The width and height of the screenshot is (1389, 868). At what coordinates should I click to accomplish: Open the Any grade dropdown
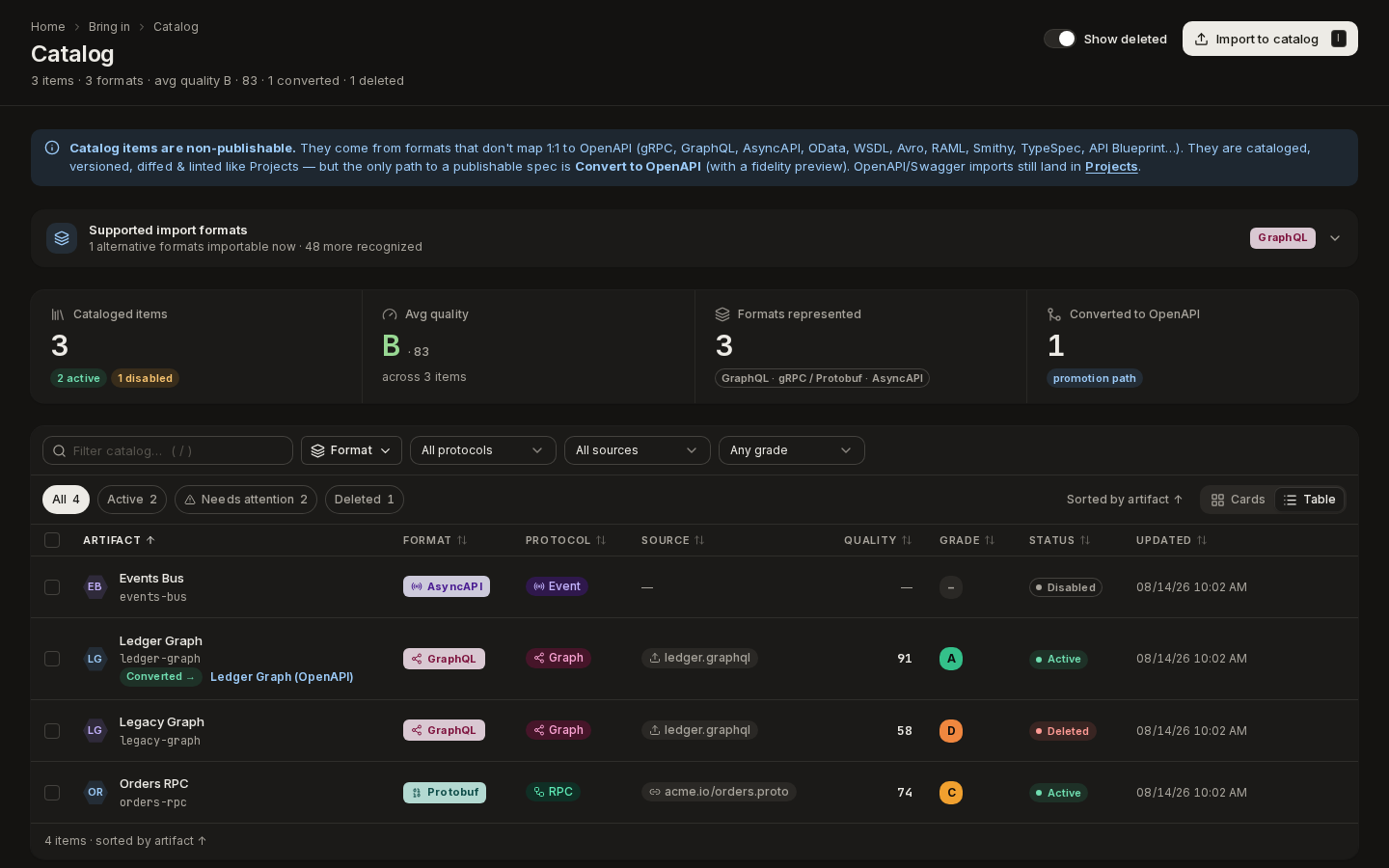pos(792,450)
